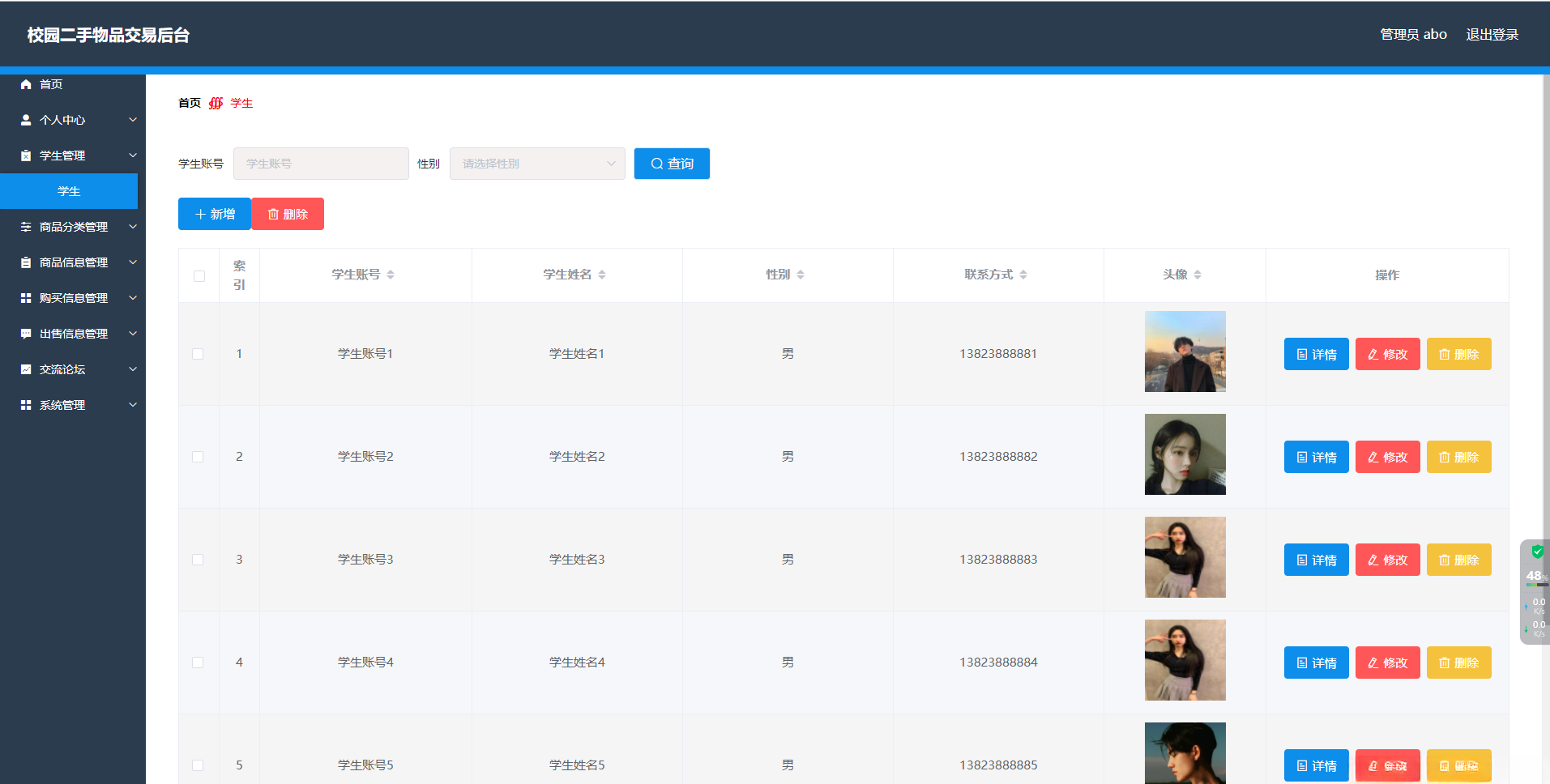
Task: Click 学生 in the breadcrumb trail
Action: [241, 103]
